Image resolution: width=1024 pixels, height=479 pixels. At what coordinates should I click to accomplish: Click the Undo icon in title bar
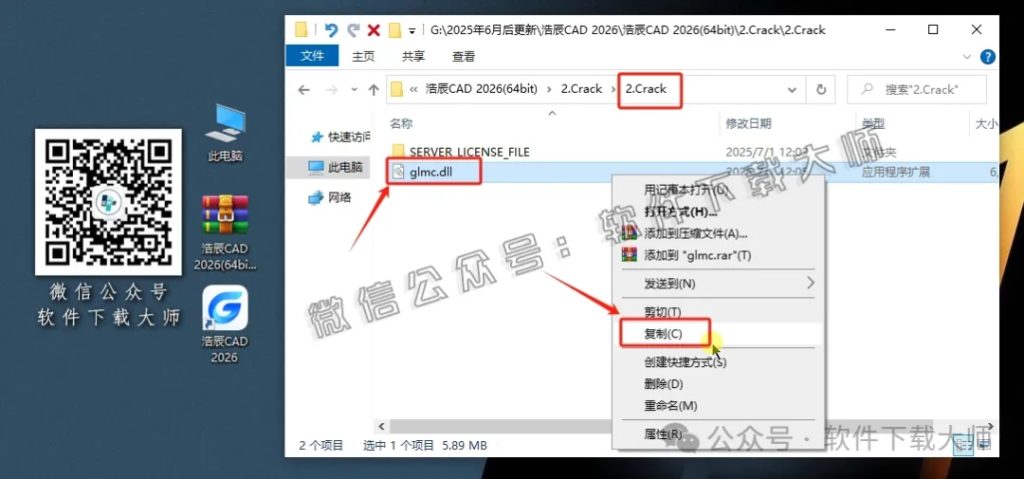coord(331,30)
